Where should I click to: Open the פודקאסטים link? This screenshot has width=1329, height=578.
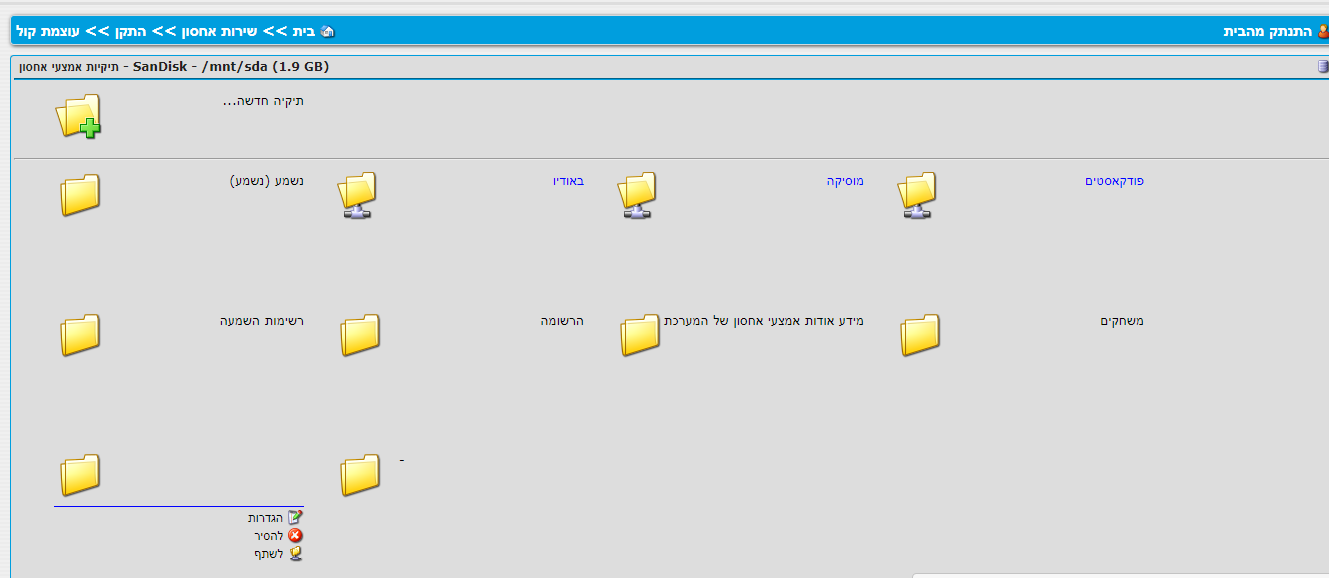[x=1115, y=181]
